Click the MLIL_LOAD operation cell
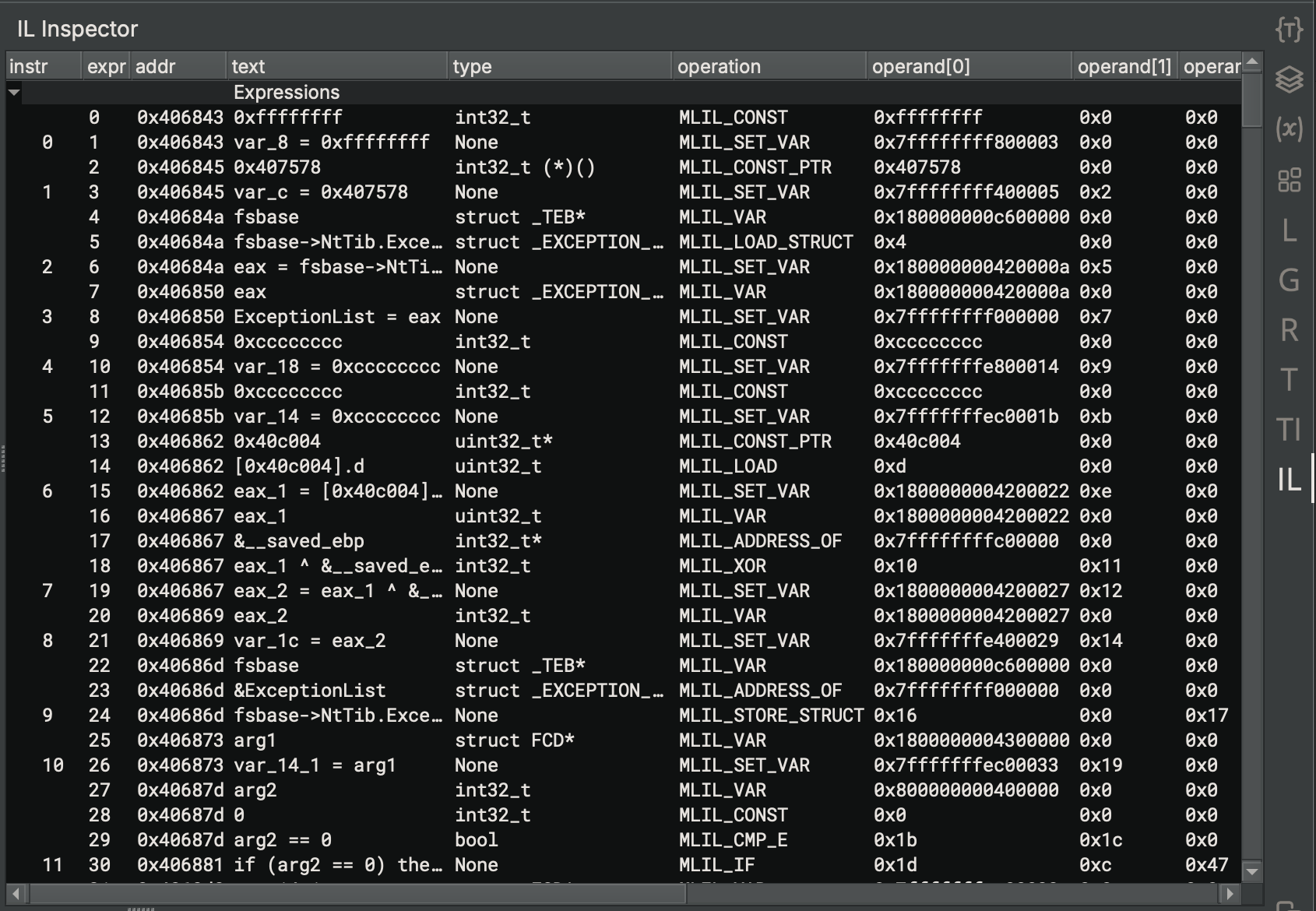 tap(728, 466)
